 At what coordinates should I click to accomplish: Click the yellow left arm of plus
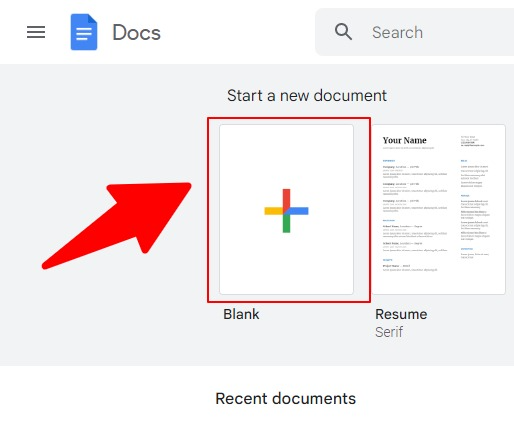(x=274, y=211)
